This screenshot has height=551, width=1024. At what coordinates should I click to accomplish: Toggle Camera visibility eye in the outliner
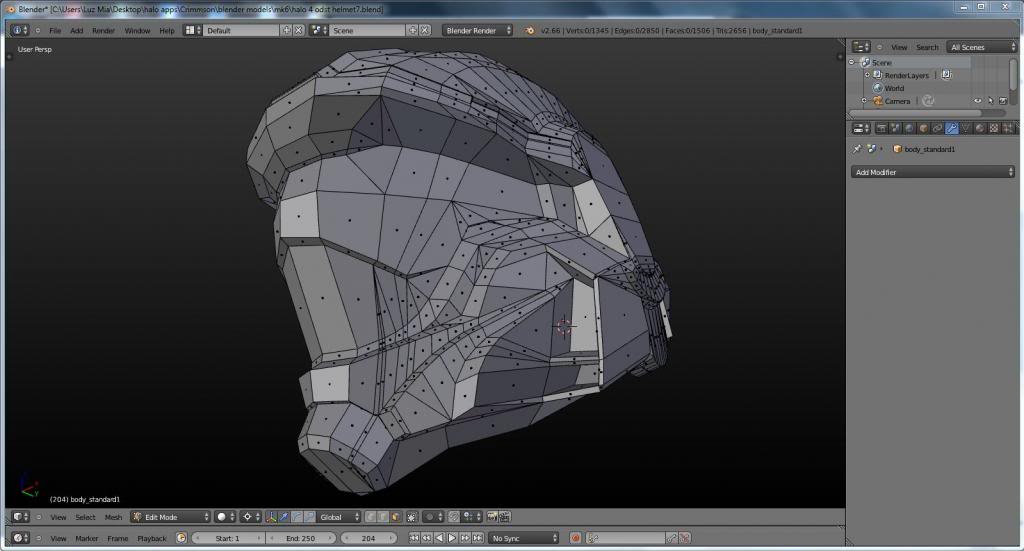click(x=977, y=101)
